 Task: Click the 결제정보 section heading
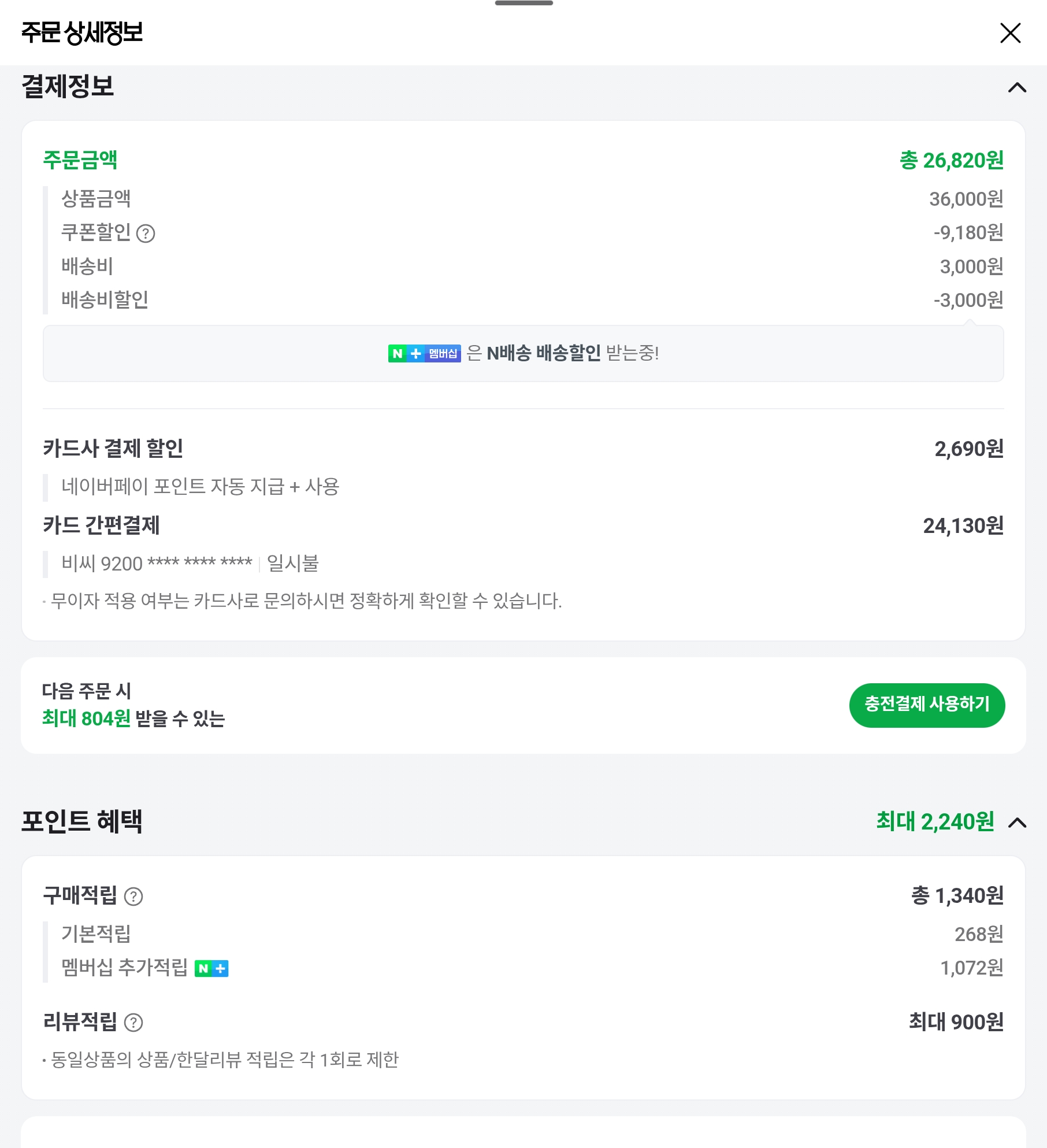(x=68, y=87)
